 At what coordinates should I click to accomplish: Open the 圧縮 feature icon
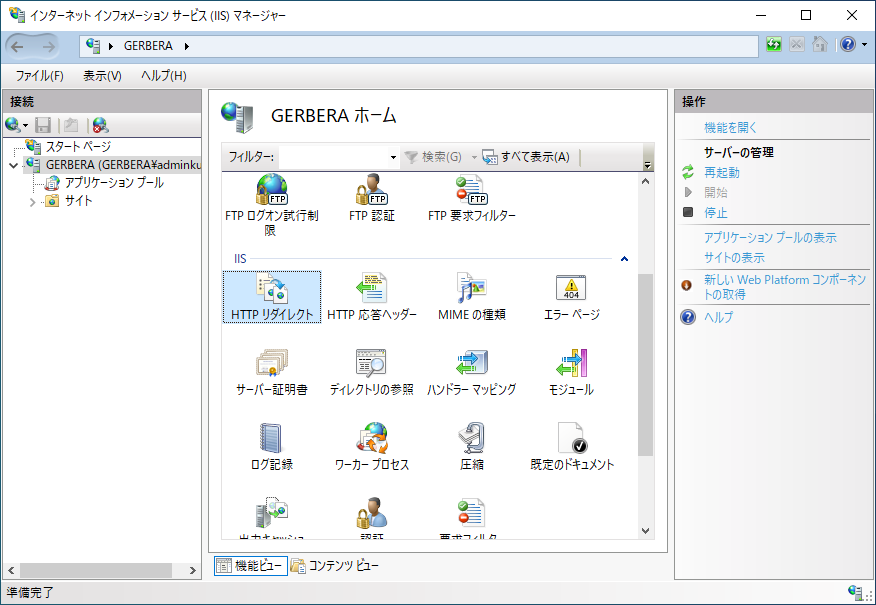472,446
